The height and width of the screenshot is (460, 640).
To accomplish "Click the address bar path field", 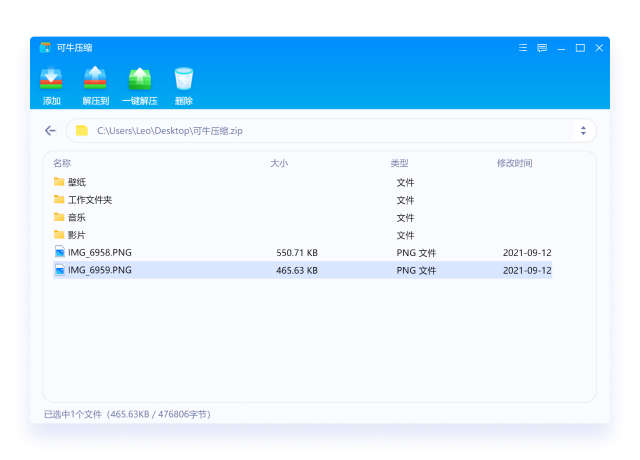I will click(x=300, y=131).
